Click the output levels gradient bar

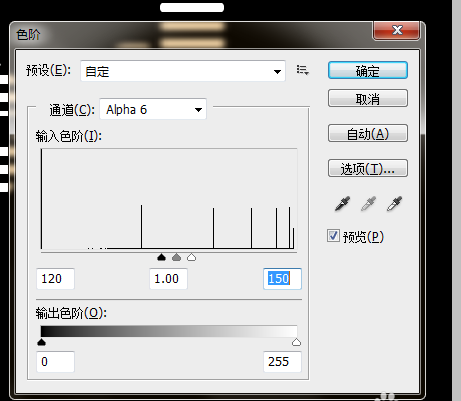click(169, 331)
